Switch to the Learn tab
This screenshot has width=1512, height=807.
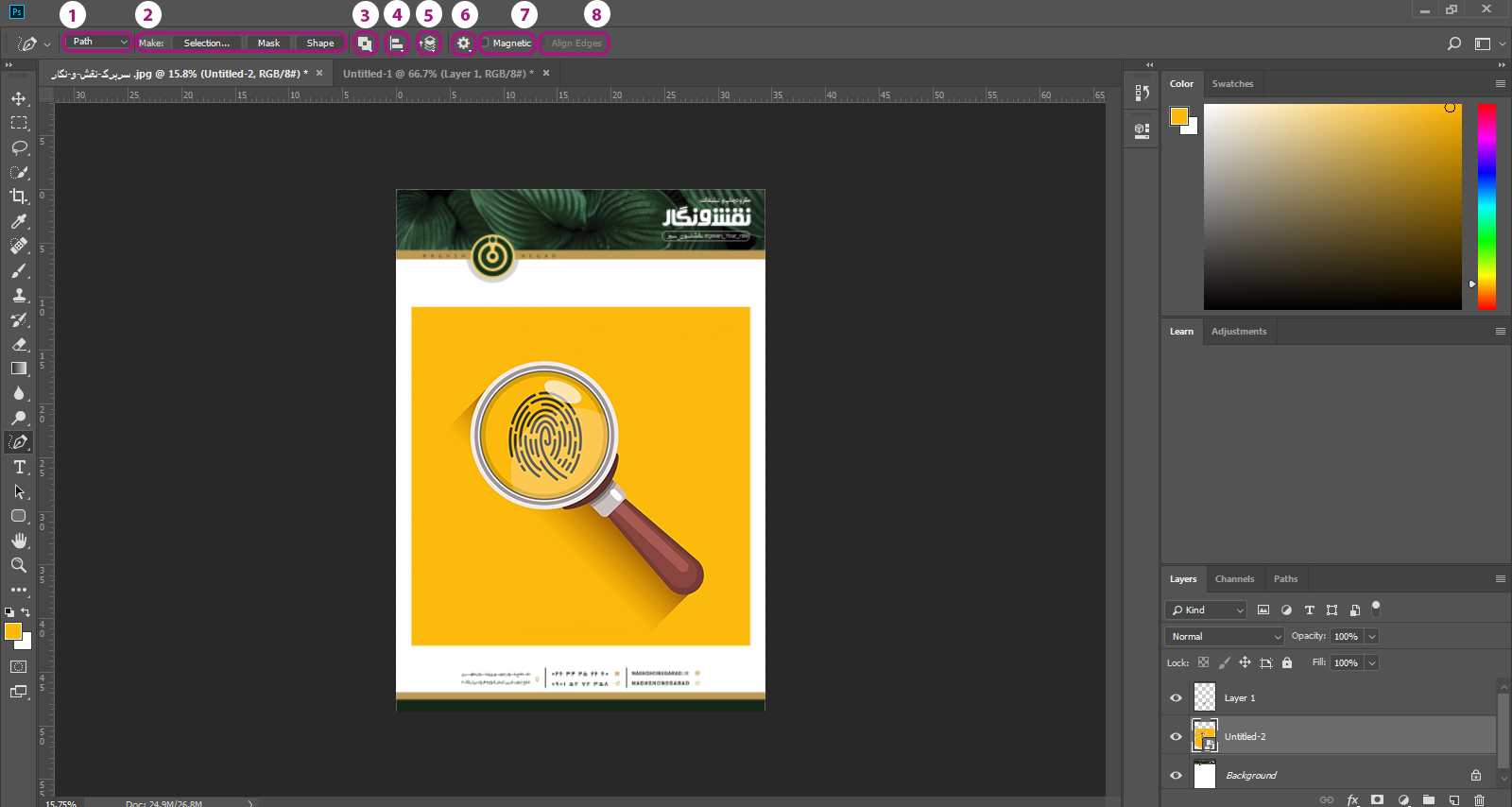tap(1181, 332)
